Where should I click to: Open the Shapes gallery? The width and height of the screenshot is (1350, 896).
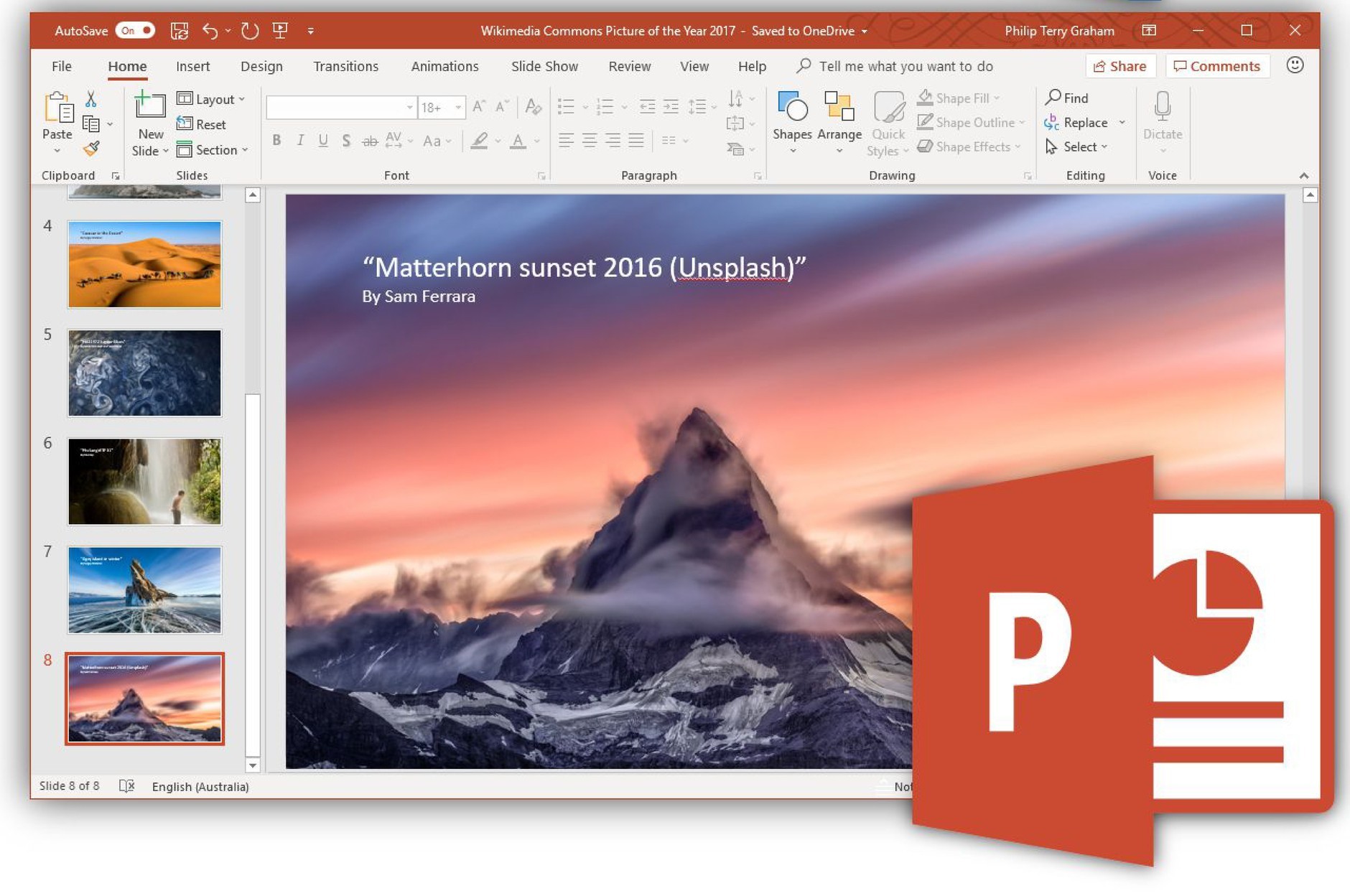tap(792, 108)
